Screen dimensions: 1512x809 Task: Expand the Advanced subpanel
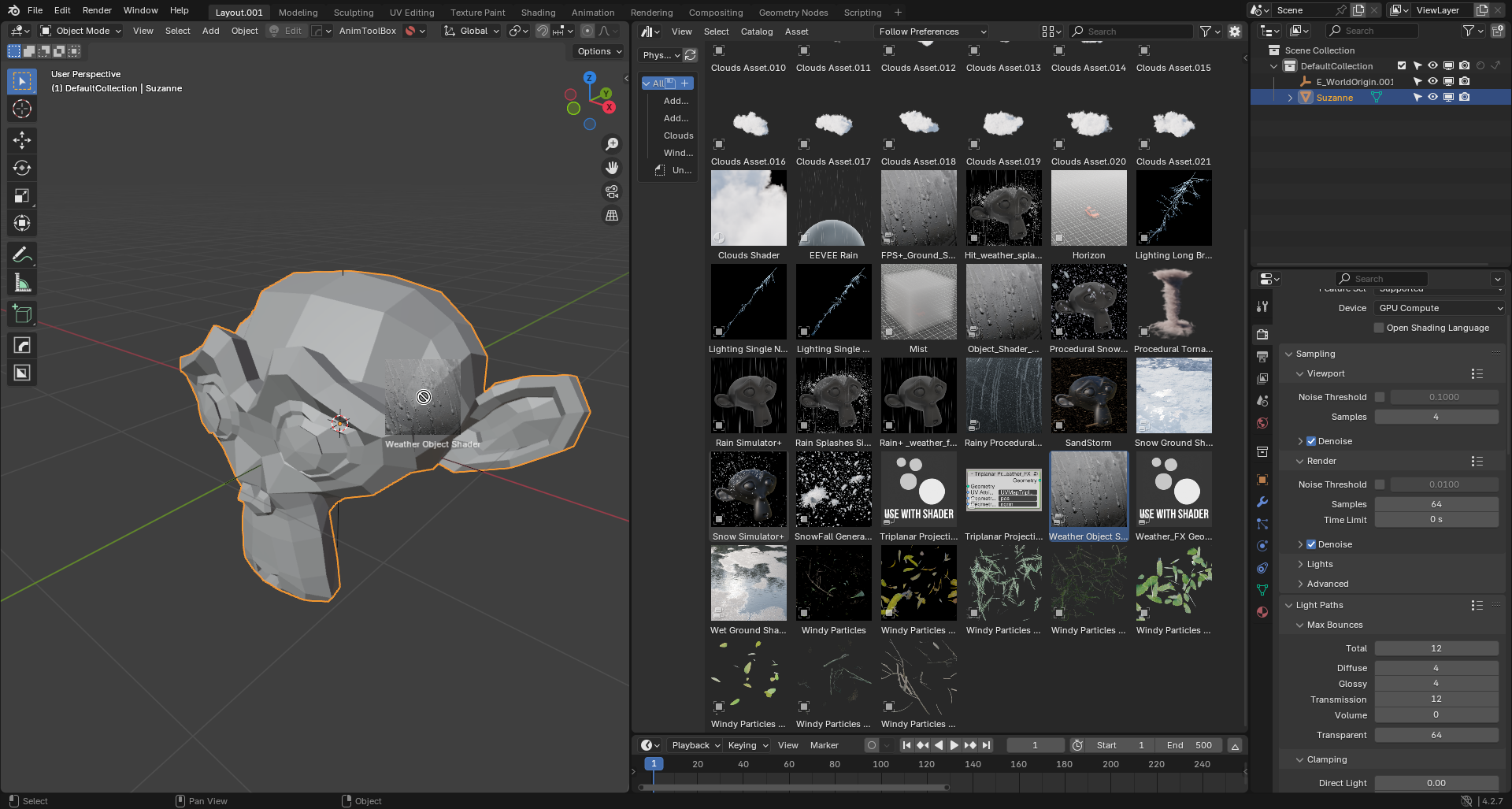coord(1328,584)
